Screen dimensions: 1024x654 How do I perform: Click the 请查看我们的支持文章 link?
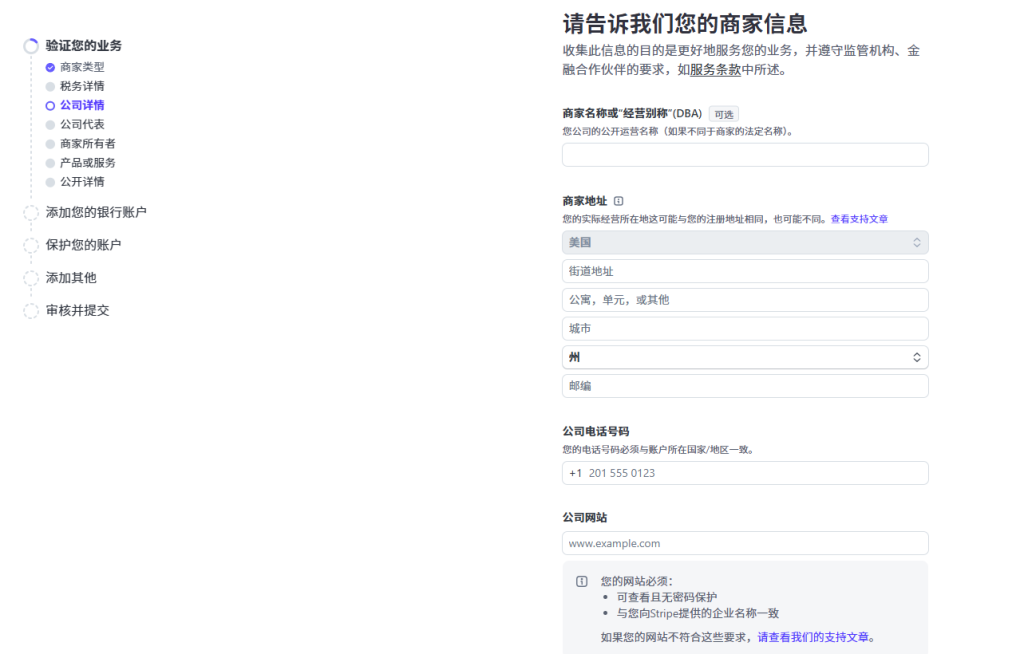[x=816, y=637]
